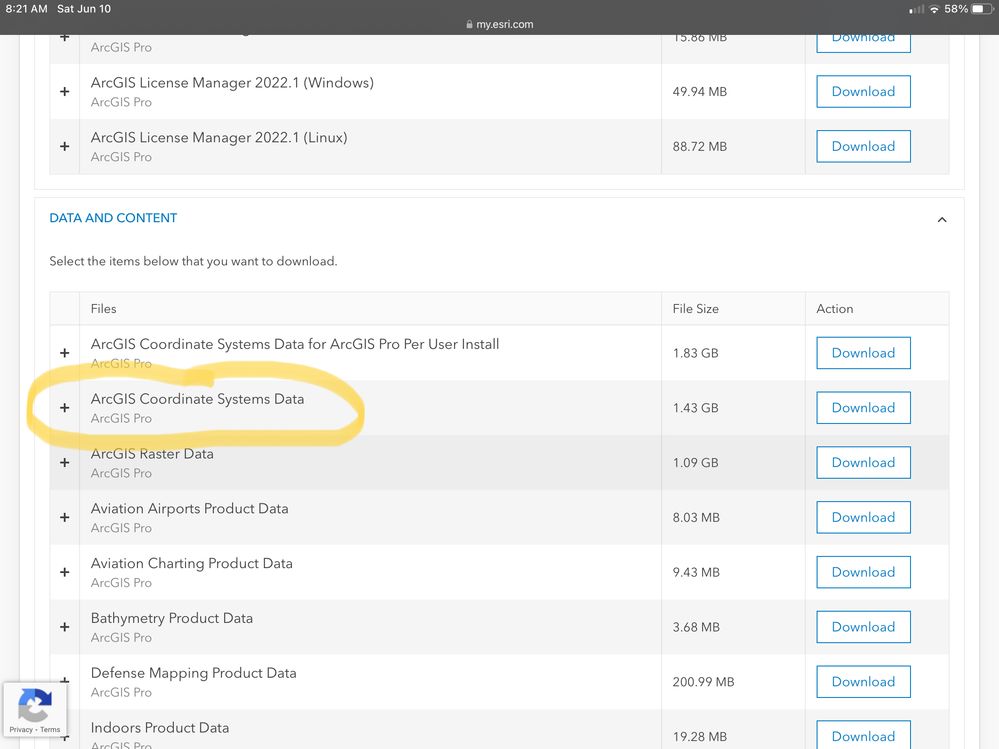The image size is (999, 749).
Task: Expand the ArcGIS License Manager 2022.1 (Linux) row
Action: pos(64,146)
